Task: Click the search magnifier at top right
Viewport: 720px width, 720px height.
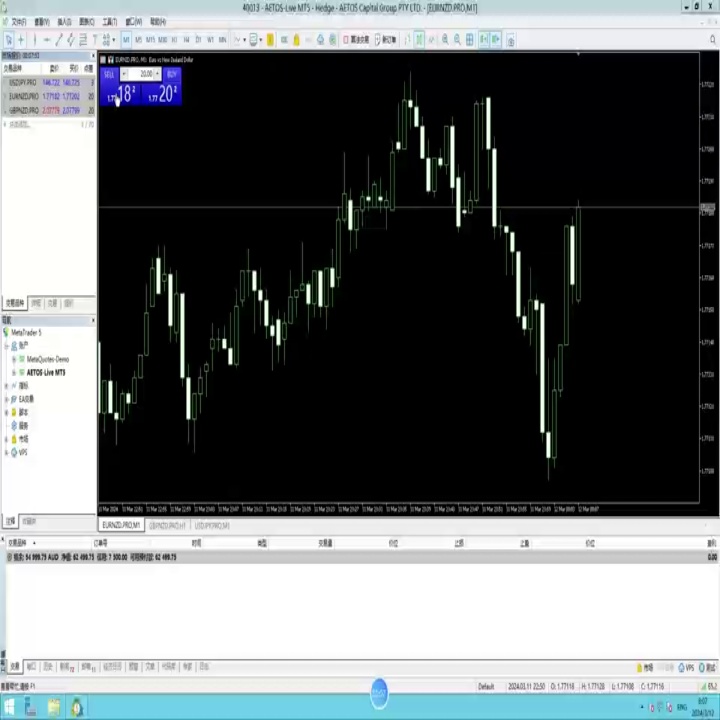Action: [713, 40]
